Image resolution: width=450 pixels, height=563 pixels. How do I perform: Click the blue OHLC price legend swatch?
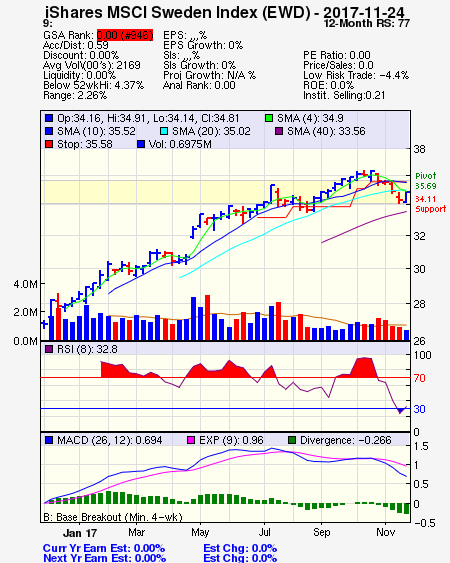(x=49, y=118)
